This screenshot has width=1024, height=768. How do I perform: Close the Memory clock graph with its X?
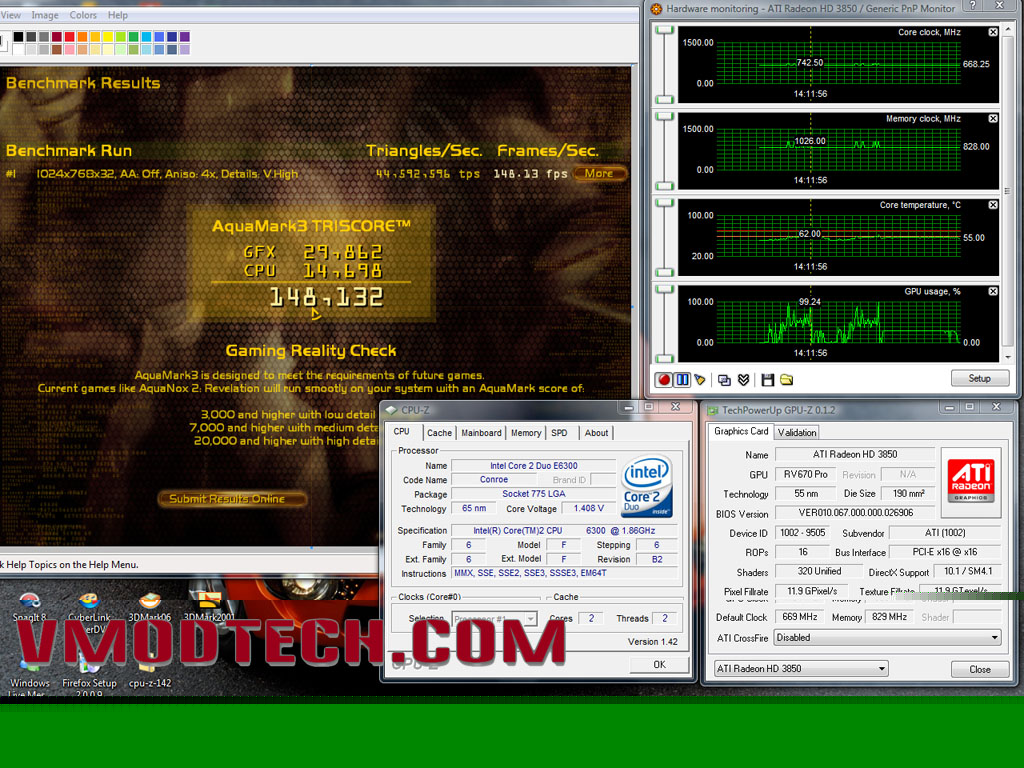pos(993,118)
